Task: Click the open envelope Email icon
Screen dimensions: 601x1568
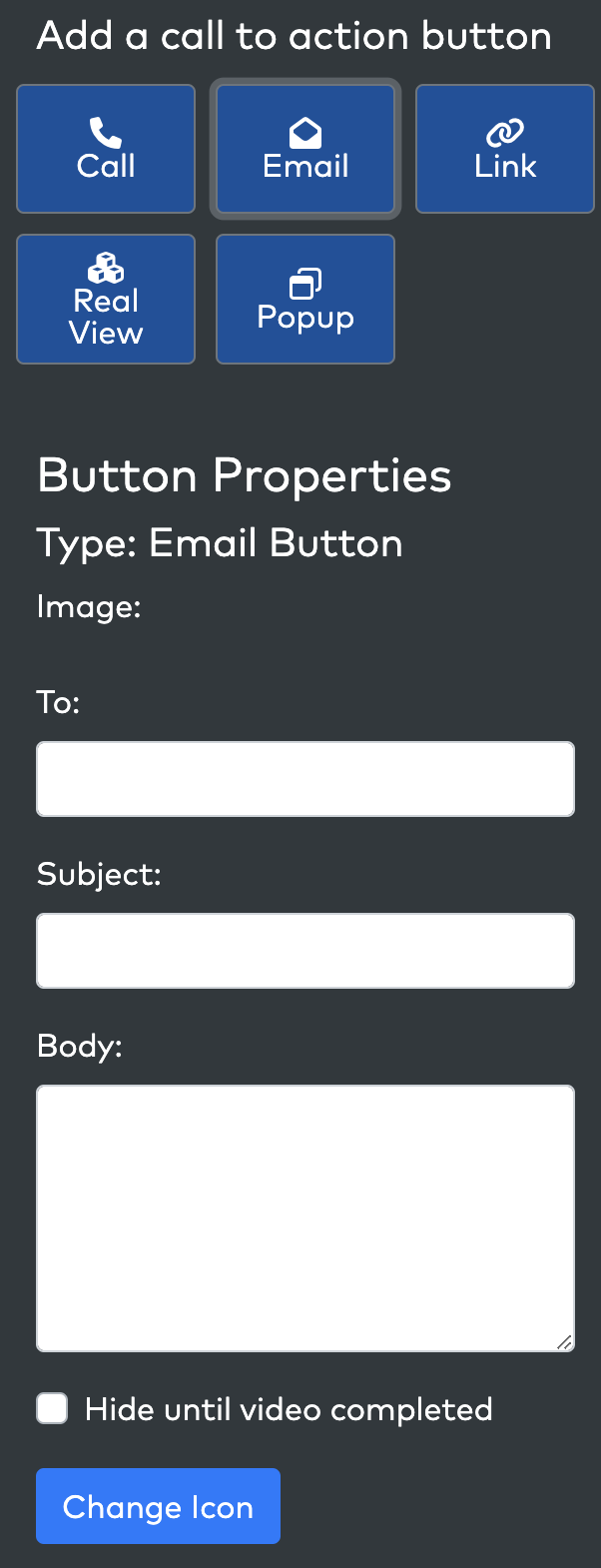Action: click(x=305, y=133)
